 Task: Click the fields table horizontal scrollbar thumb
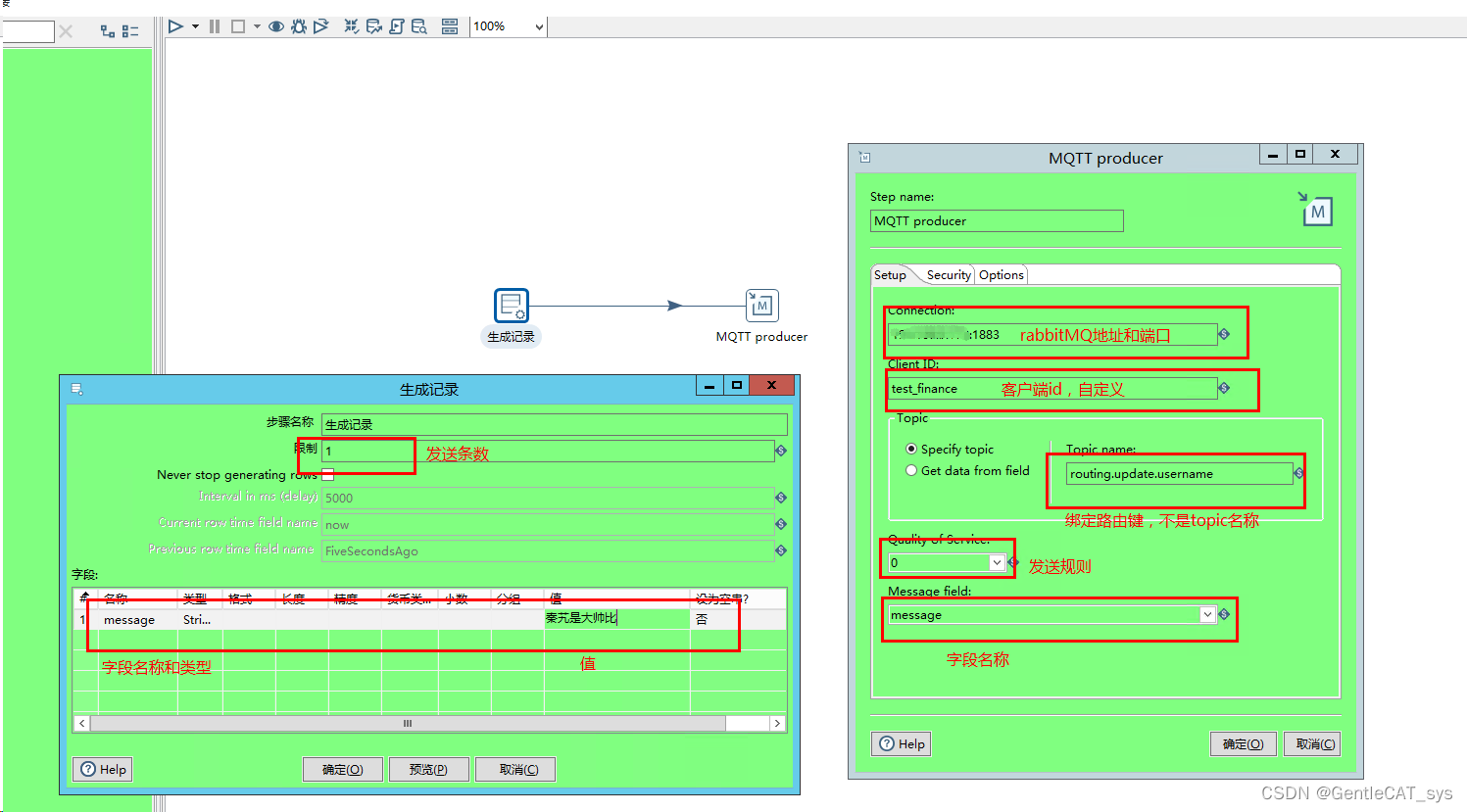point(408,723)
